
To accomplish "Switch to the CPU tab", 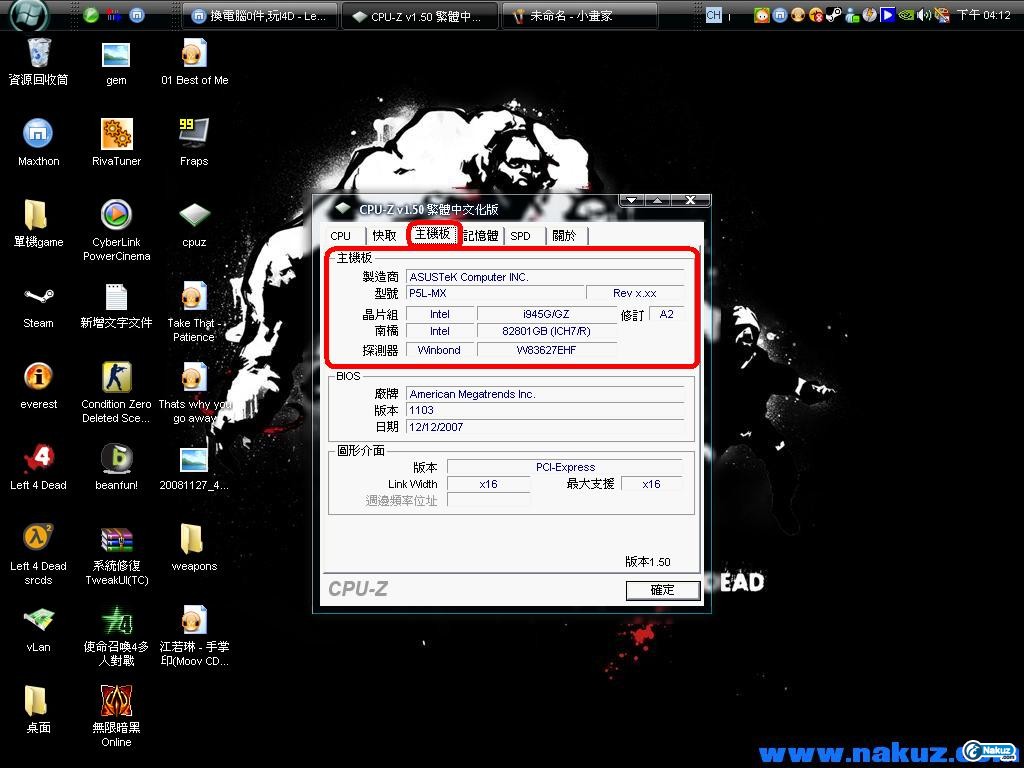I will [341, 236].
